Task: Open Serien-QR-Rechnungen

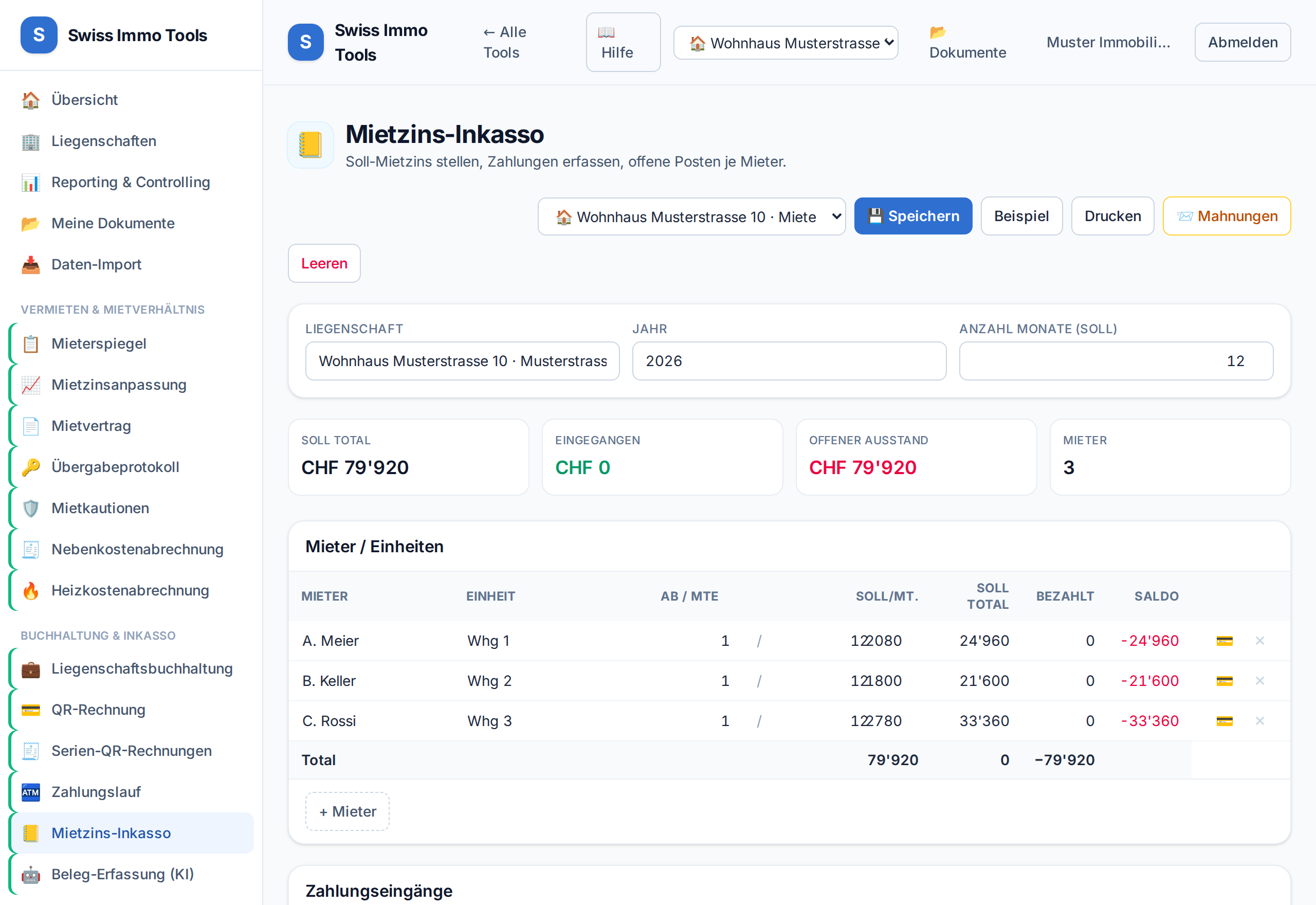Action: click(131, 751)
